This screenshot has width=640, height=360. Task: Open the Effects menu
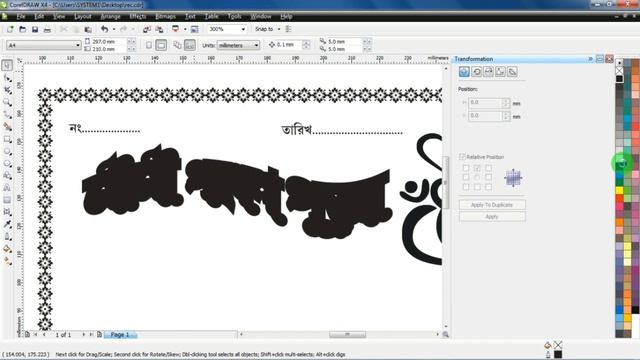point(138,16)
